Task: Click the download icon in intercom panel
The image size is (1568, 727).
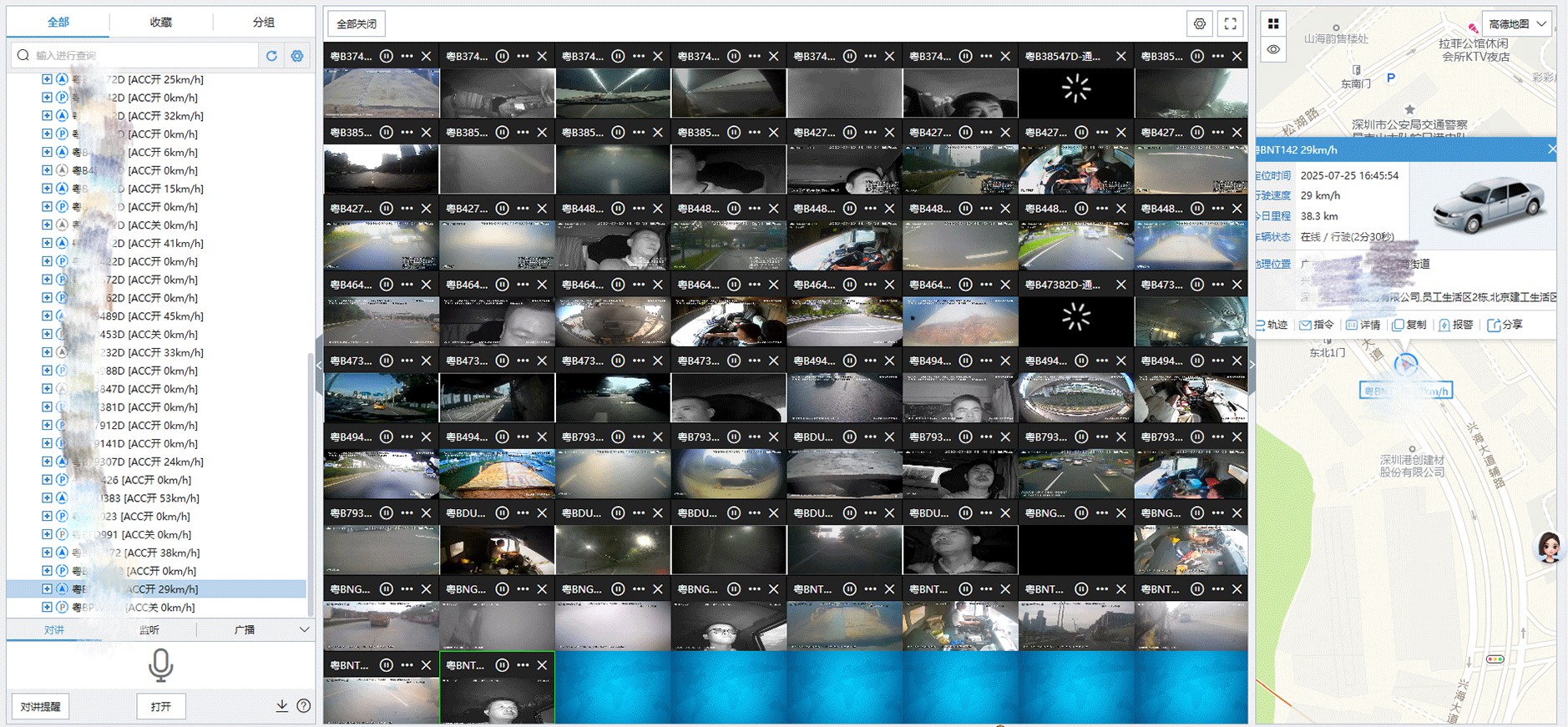Action: click(282, 706)
